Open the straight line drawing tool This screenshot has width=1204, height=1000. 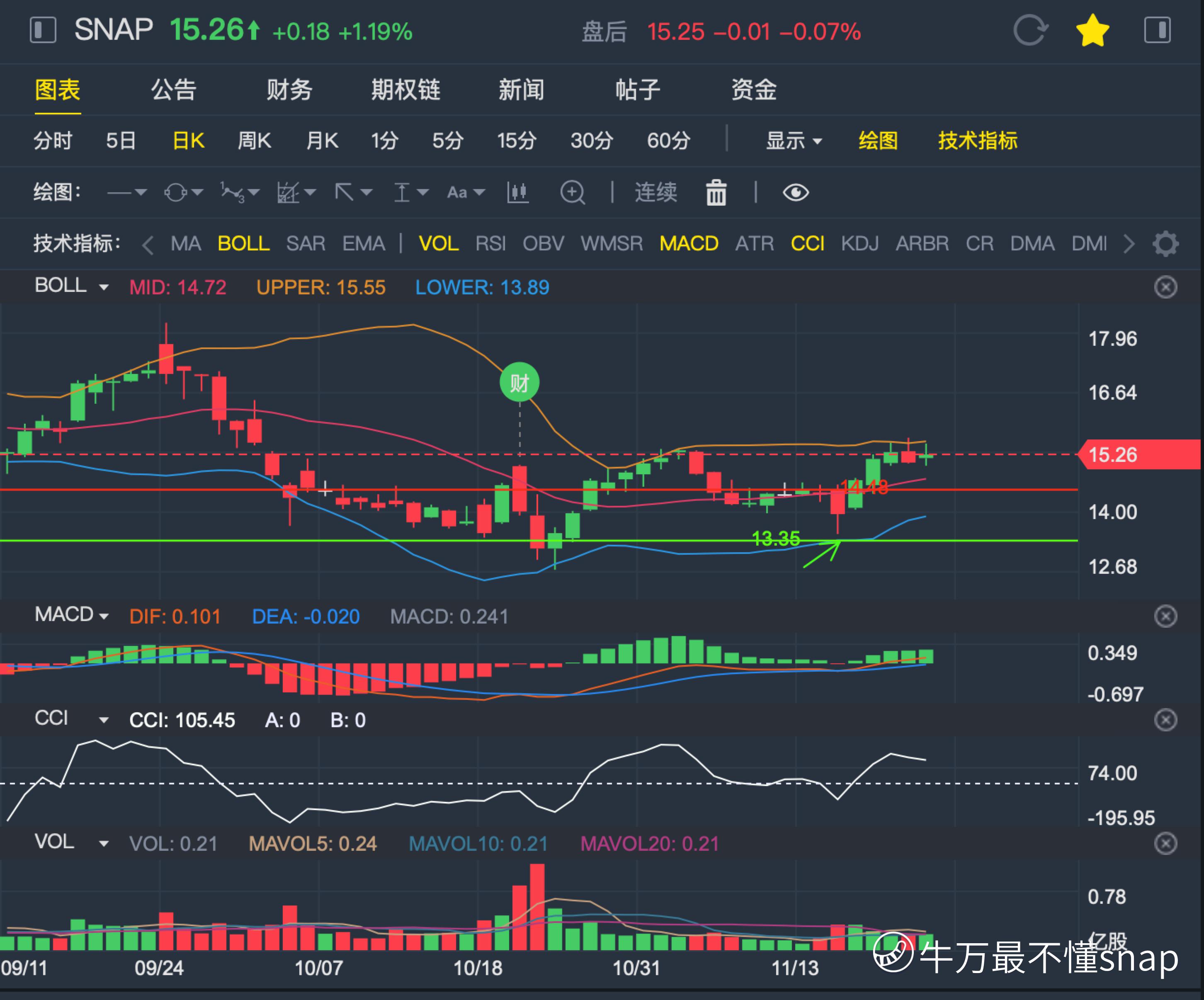(120, 193)
